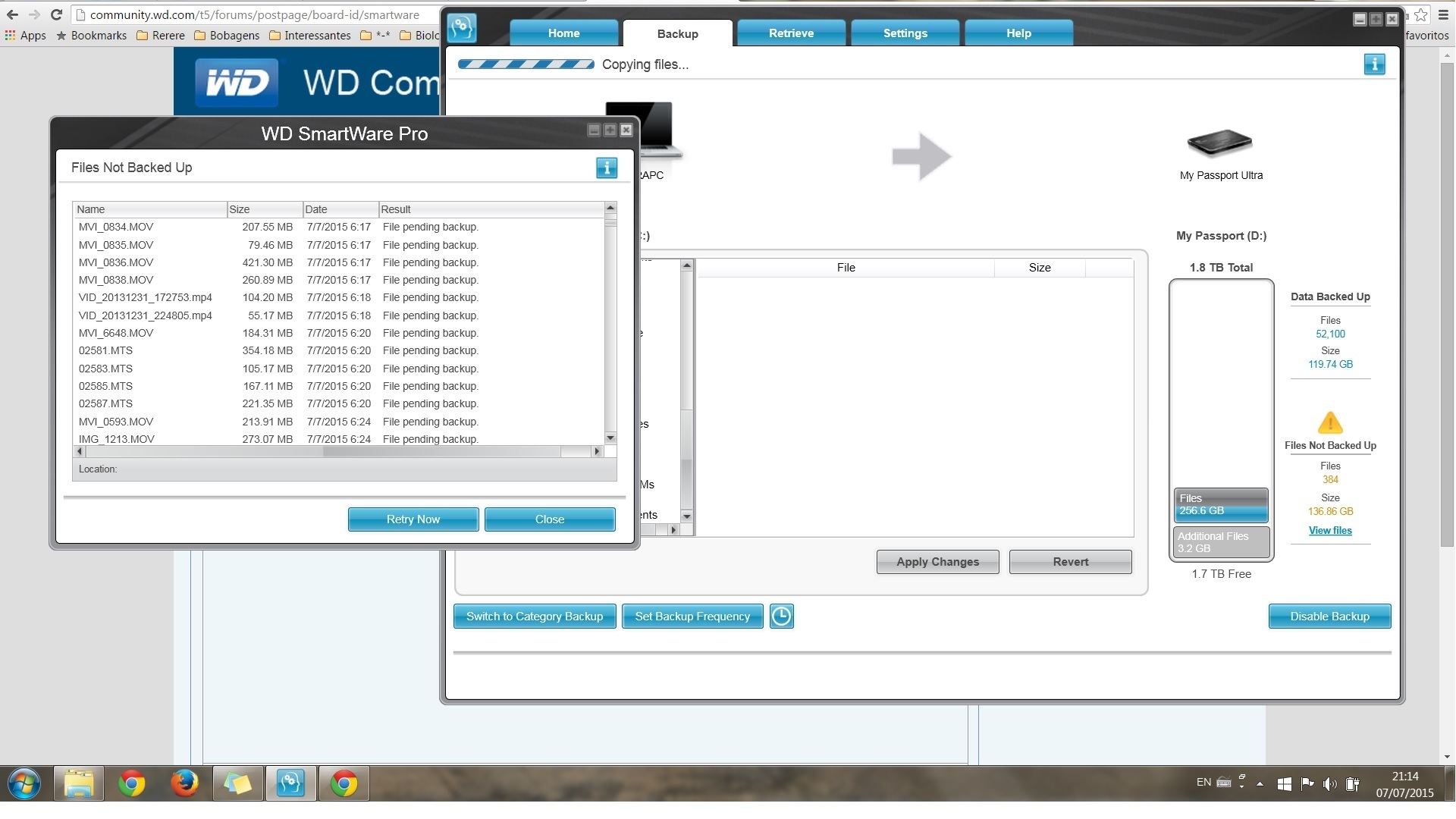The height and width of the screenshot is (819, 1456).
Task: Switch to the Home tab
Action: pos(563,33)
